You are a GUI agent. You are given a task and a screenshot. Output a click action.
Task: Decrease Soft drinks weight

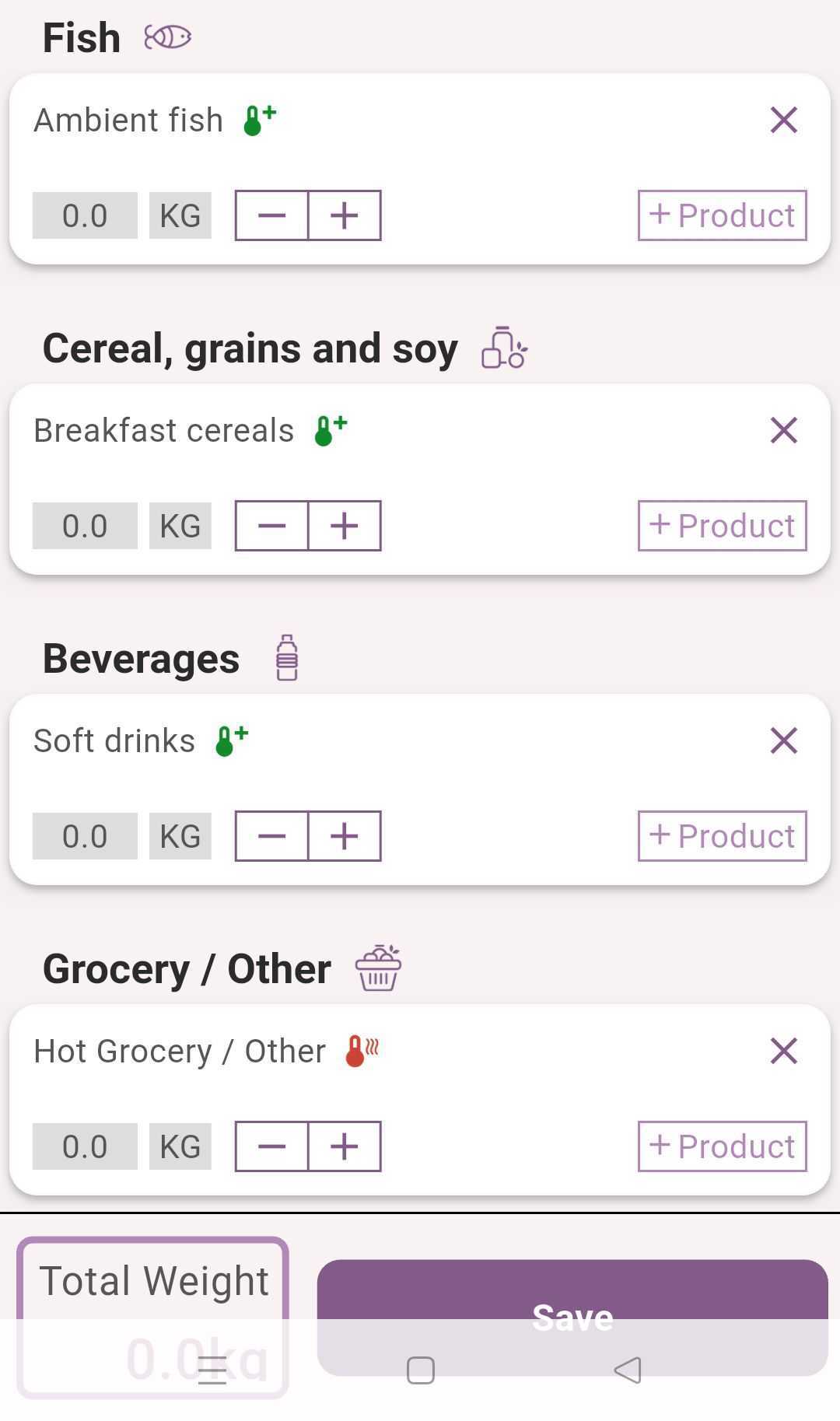(271, 836)
